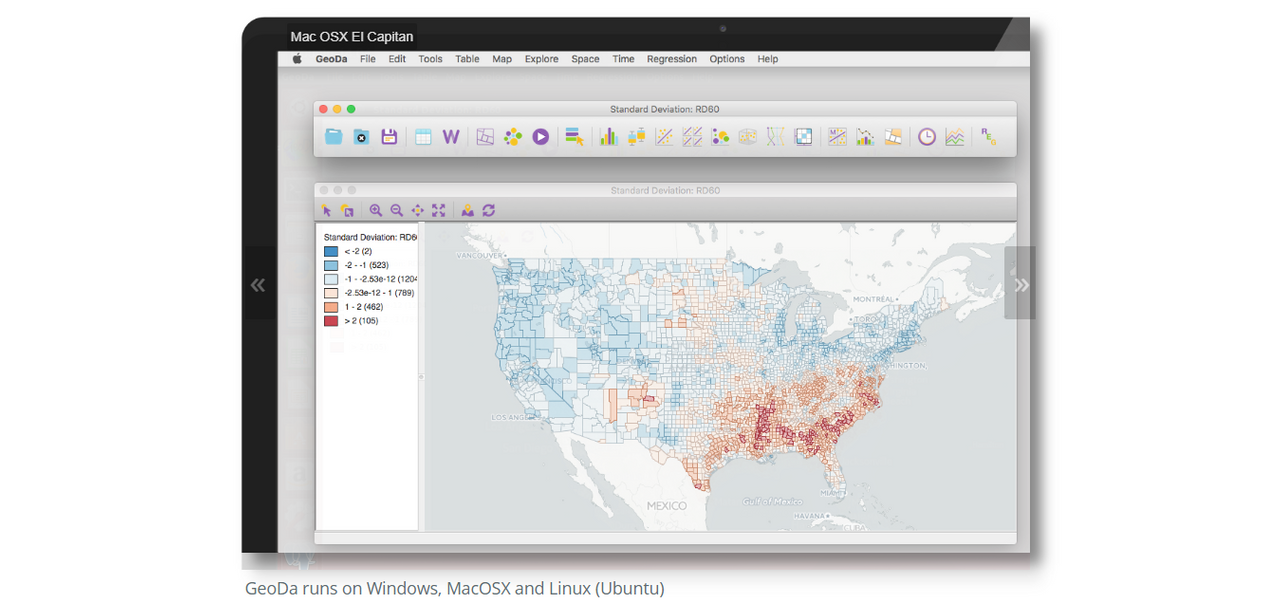1280x607 pixels.
Task: Open the Time clock icon
Action: coord(927,137)
